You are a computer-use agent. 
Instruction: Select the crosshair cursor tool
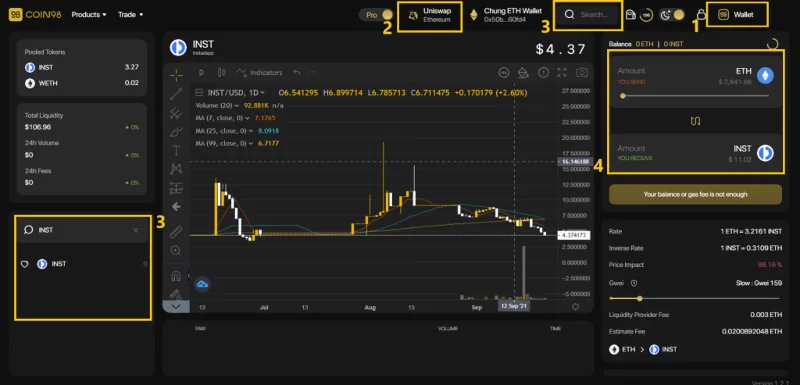click(x=176, y=75)
